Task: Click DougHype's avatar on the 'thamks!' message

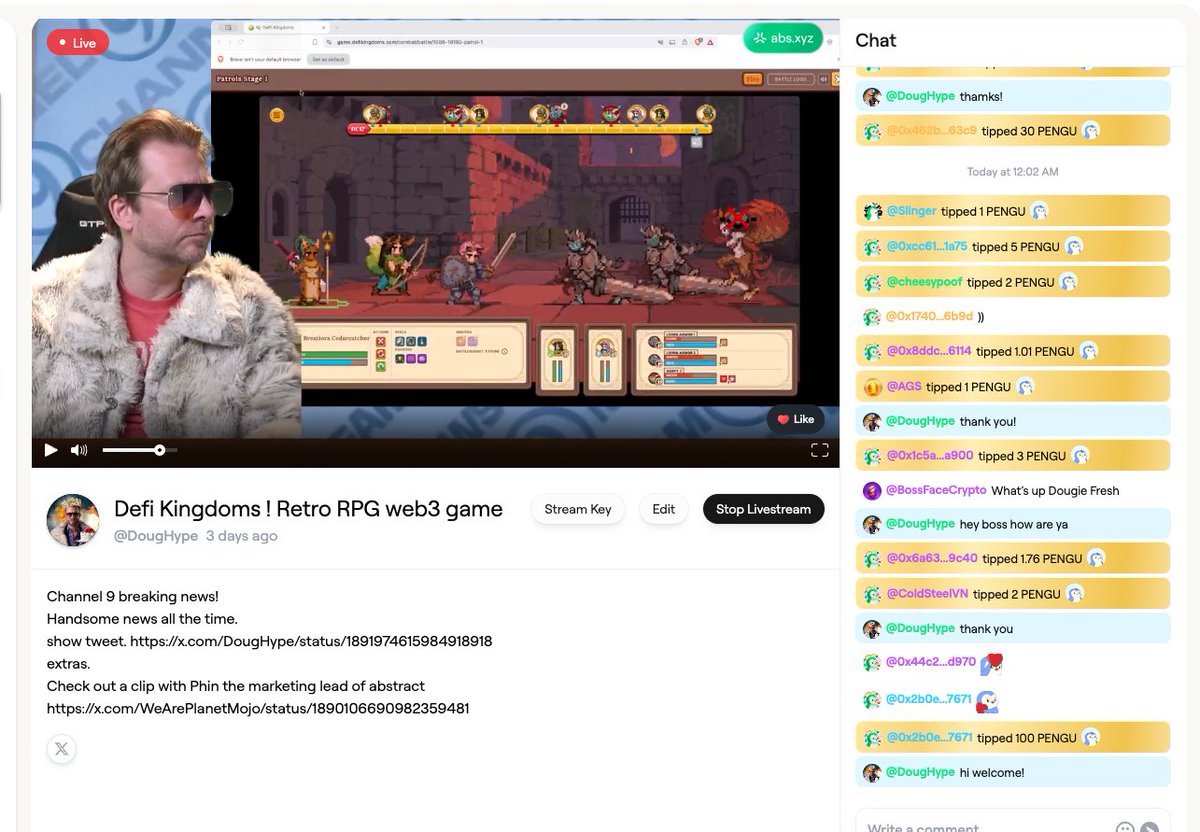Action: coord(872,97)
